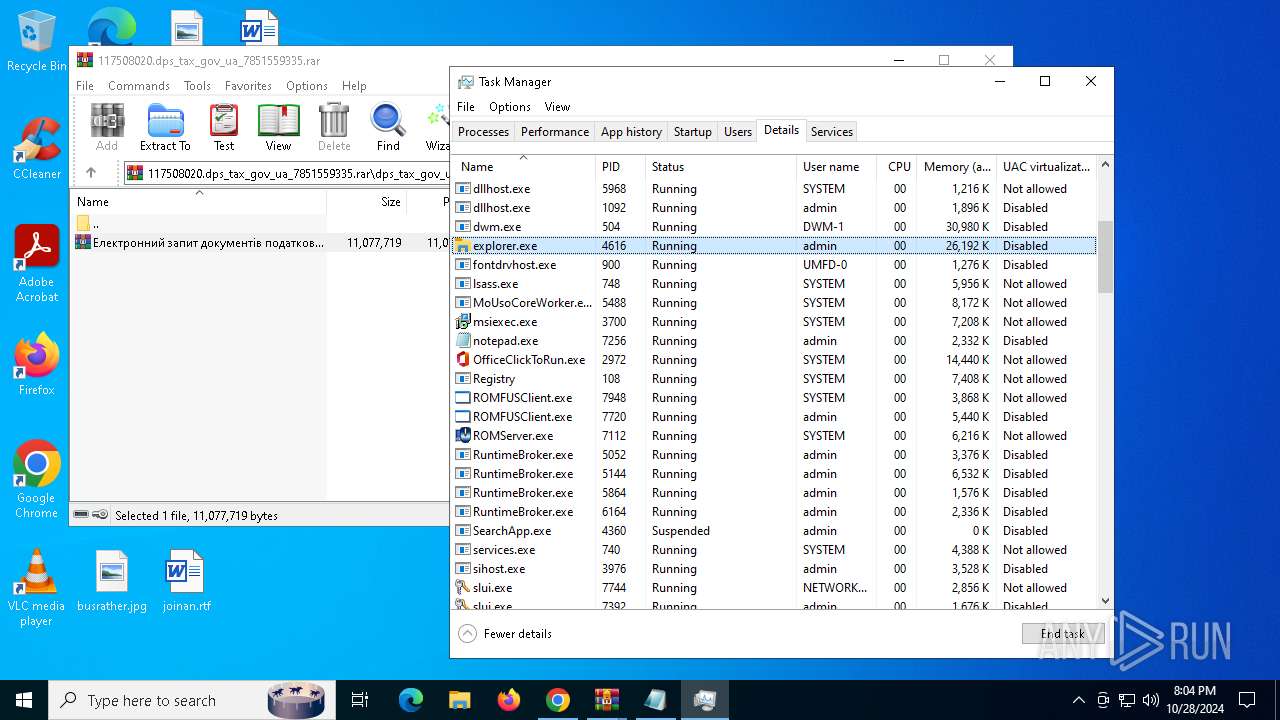The image size is (1280, 720).
Task: Open VLC media player desktop shortcut
Action: (36, 588)
